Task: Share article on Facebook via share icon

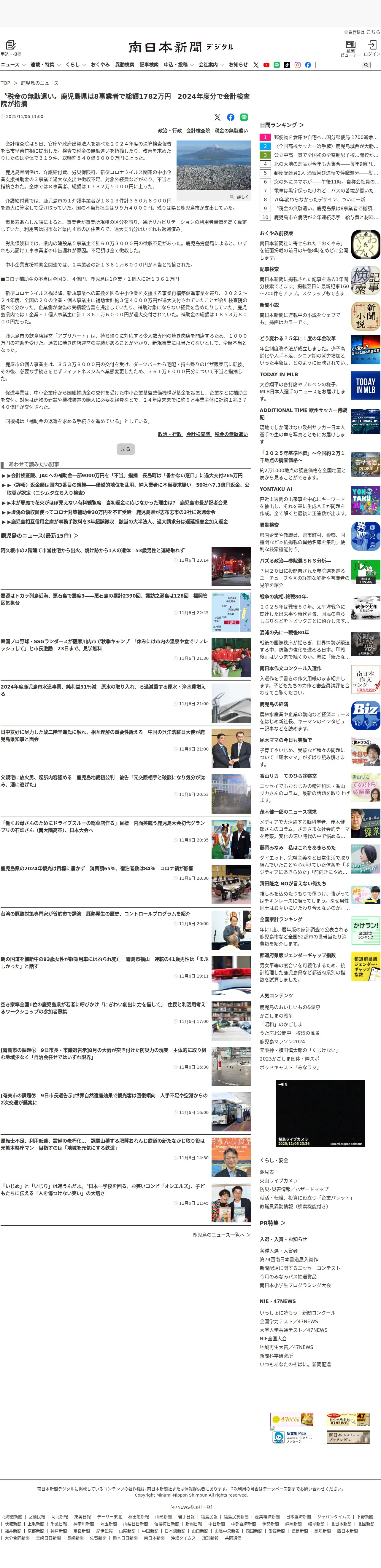Action: pyautogui.click(x=231, y=117)
